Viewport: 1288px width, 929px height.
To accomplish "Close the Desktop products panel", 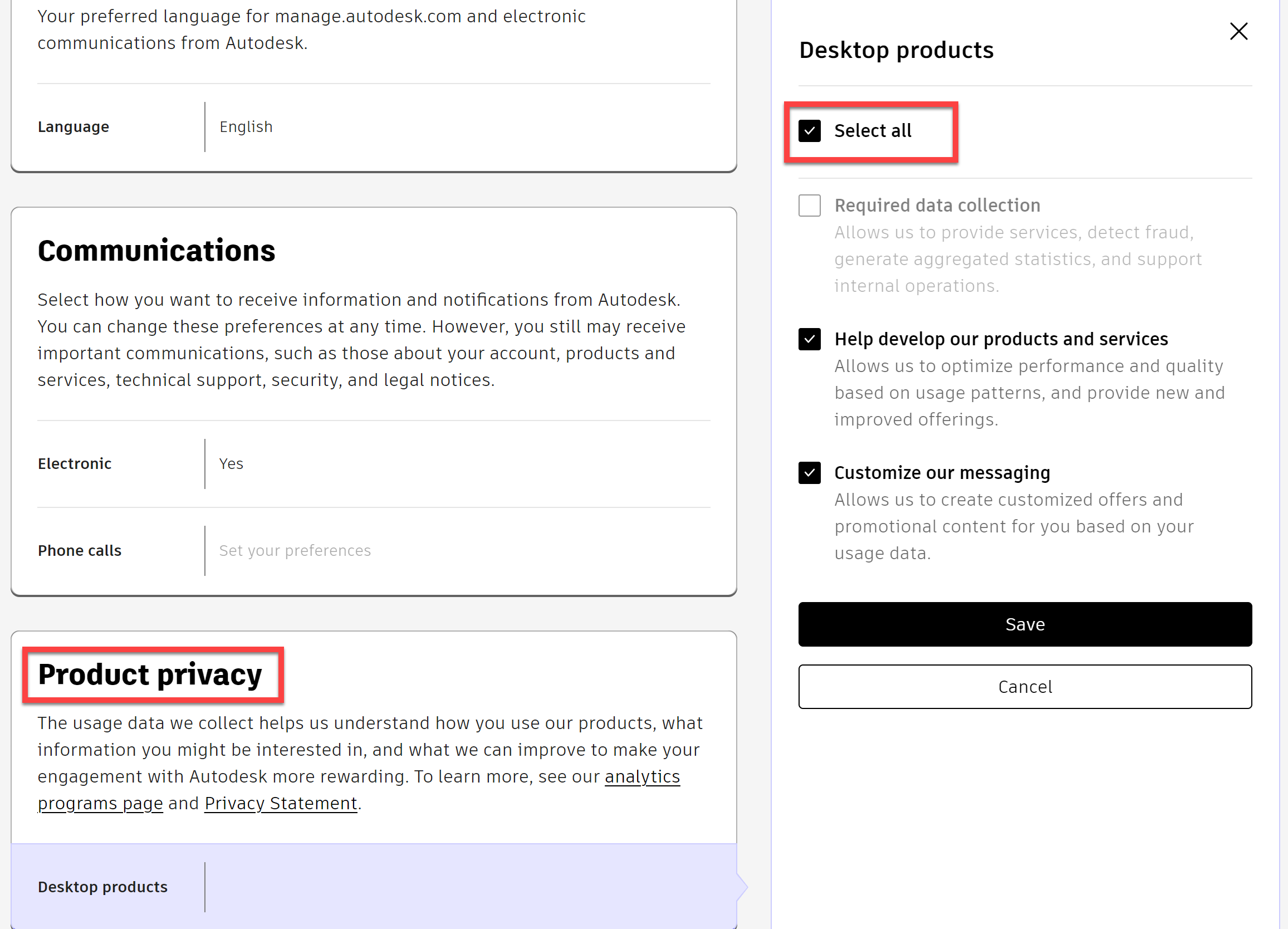I will coord(1238,31).
